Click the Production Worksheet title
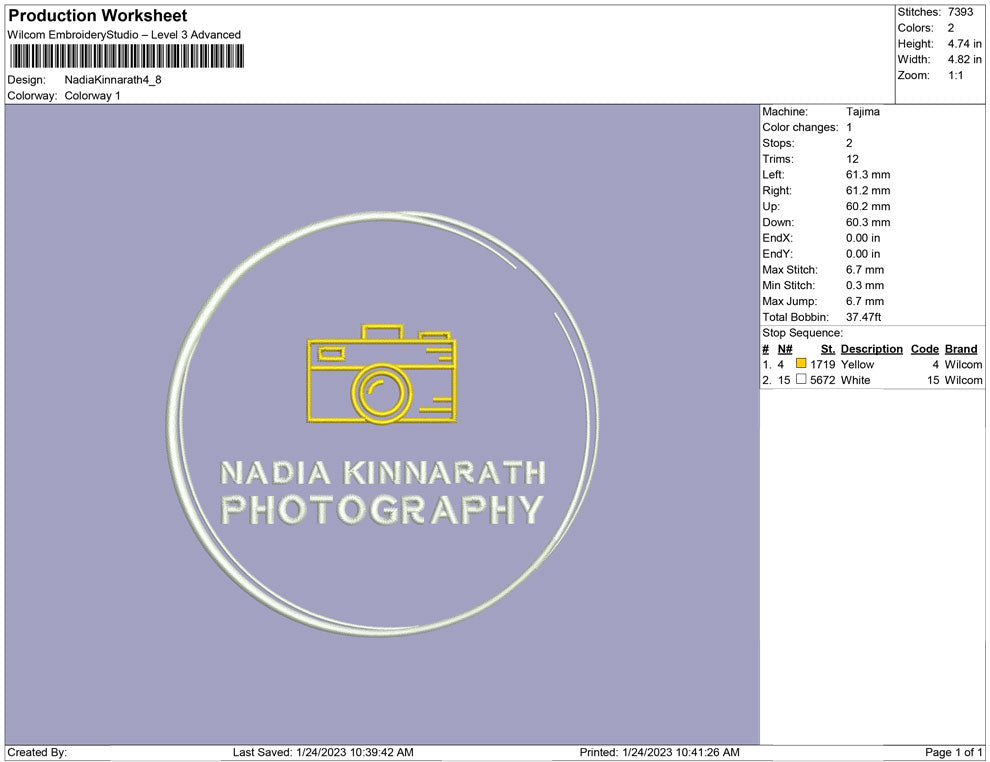The width and height of the screenshot is (990, 762). coord(98,16)
